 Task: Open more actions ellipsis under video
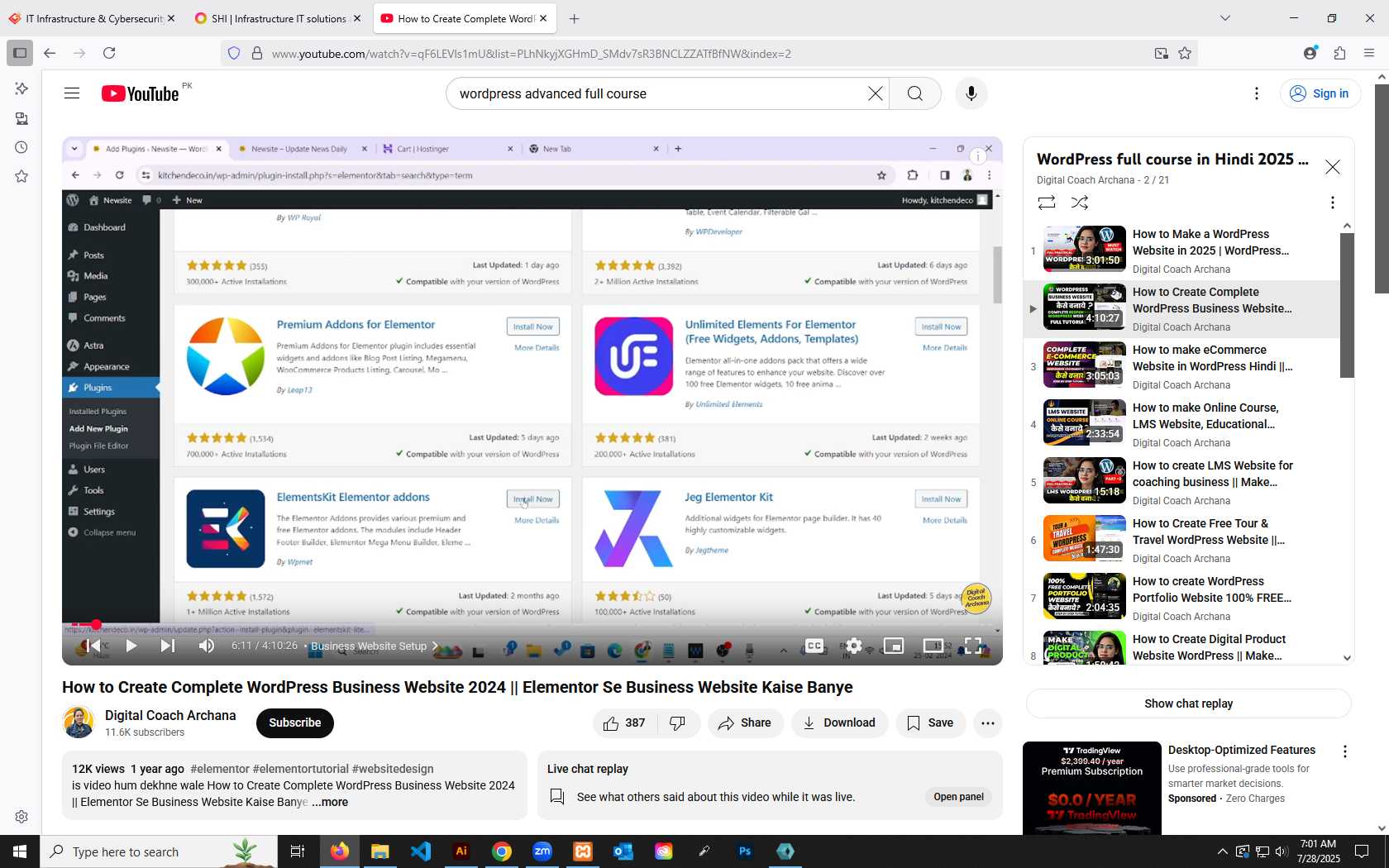(x=988, y=723)
